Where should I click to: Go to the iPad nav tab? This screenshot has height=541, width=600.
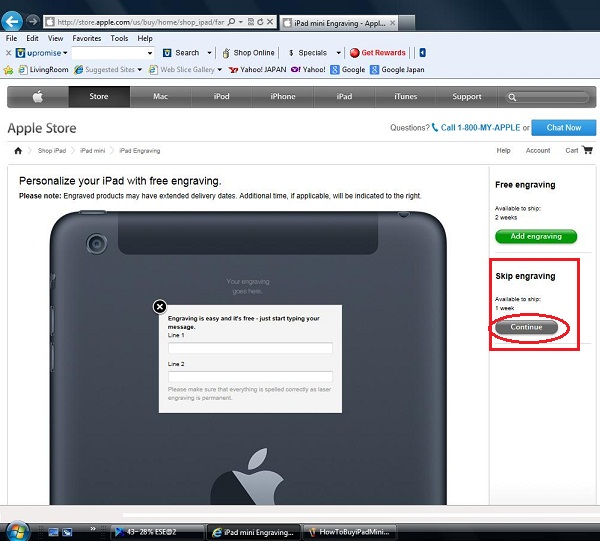[344, 96]
